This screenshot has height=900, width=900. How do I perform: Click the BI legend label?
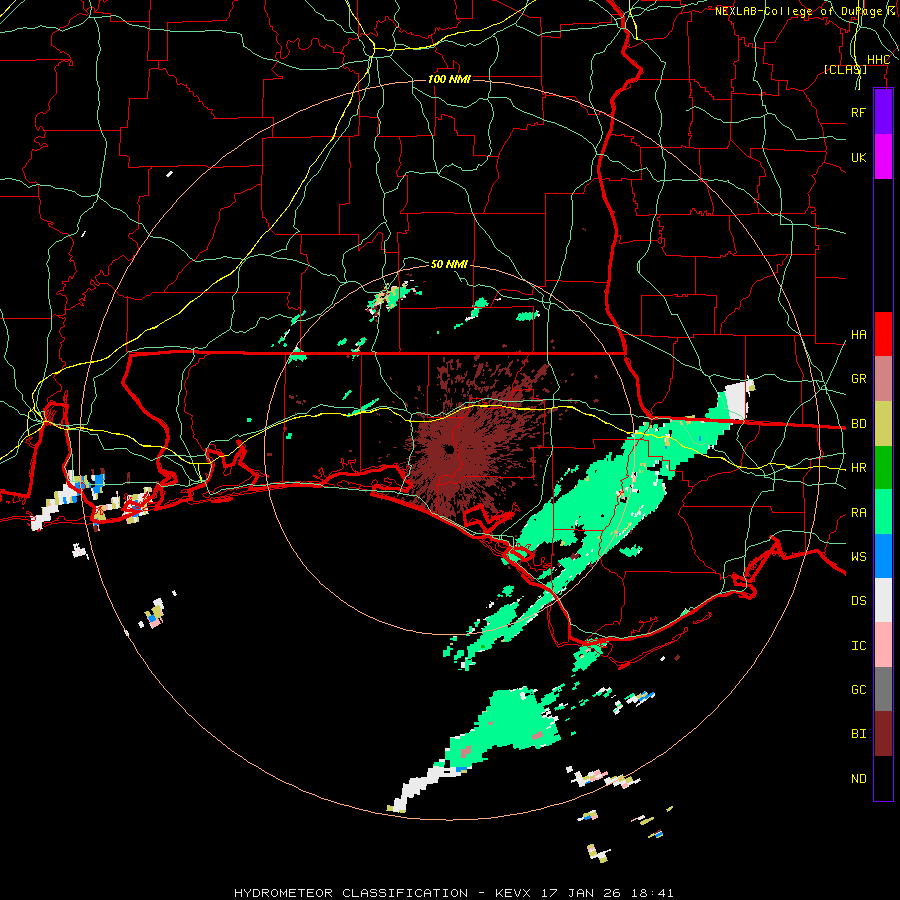[858, 734]
